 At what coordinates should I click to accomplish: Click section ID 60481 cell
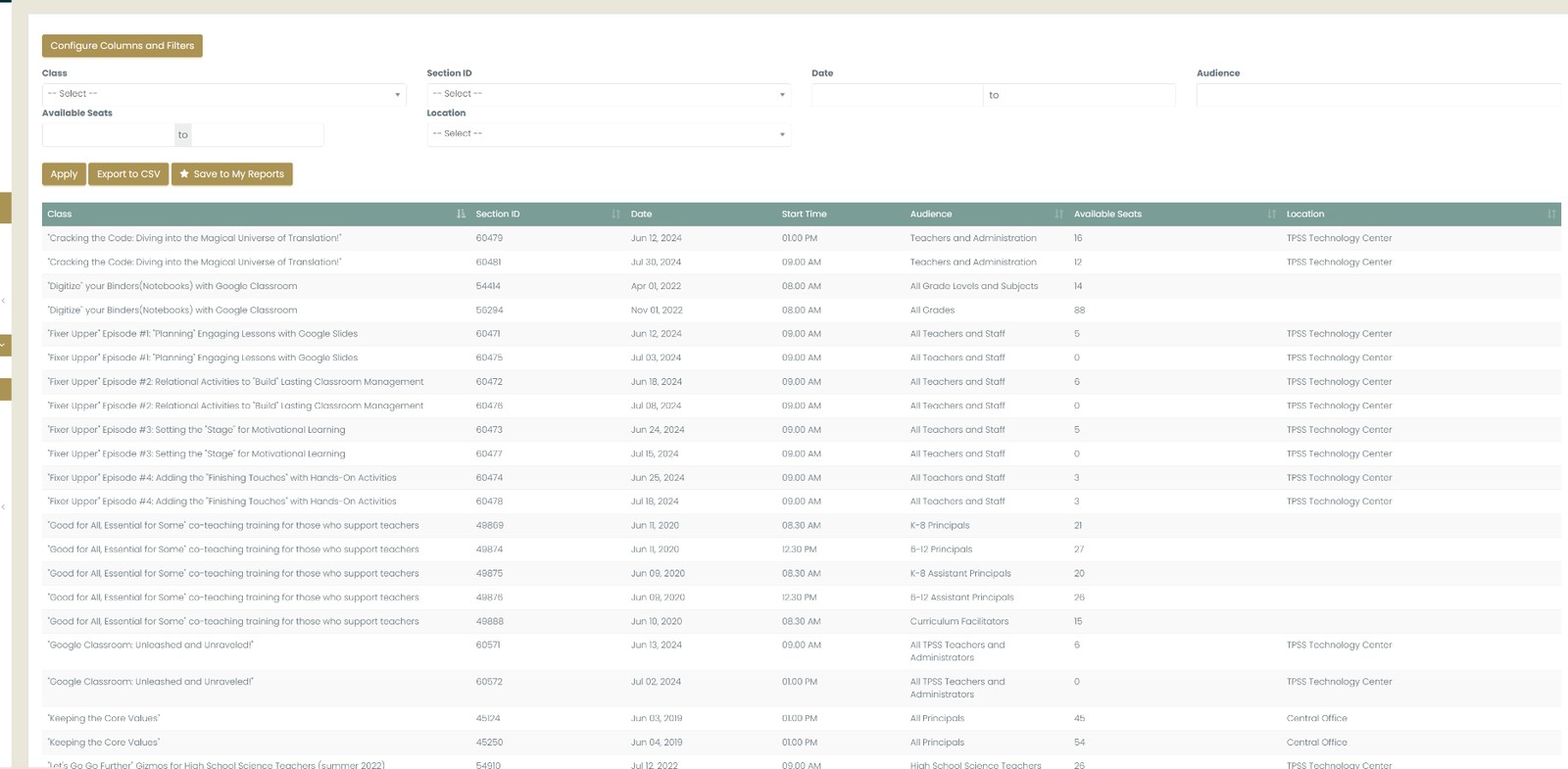(489, 263)
